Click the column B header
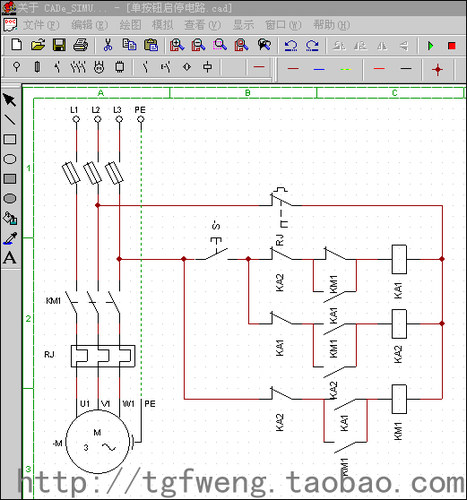The height and width of the screenshot is (500, 467). pyautogui.click(x=247, y=93)
